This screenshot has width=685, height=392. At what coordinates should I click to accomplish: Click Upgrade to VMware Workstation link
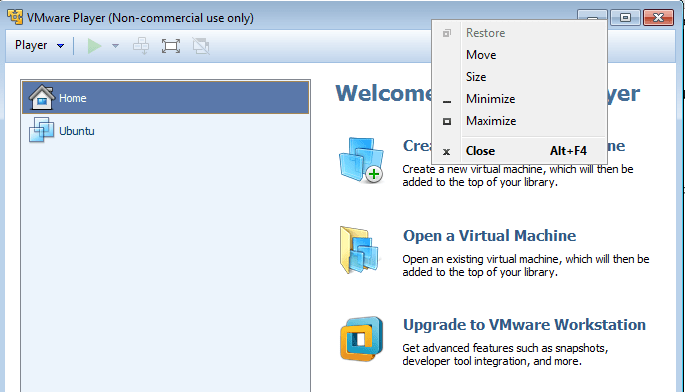pos(524,325)
